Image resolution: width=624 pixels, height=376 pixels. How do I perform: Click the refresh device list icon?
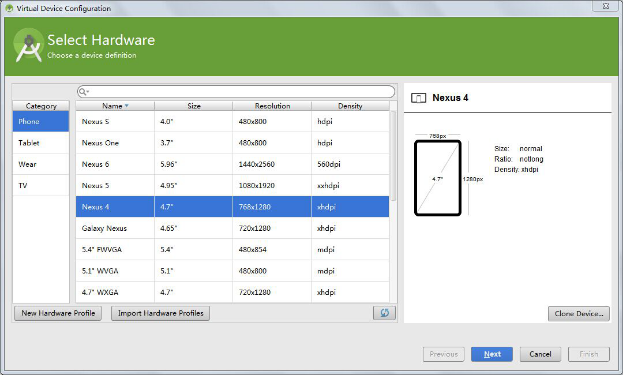click(x=384, y=313)
